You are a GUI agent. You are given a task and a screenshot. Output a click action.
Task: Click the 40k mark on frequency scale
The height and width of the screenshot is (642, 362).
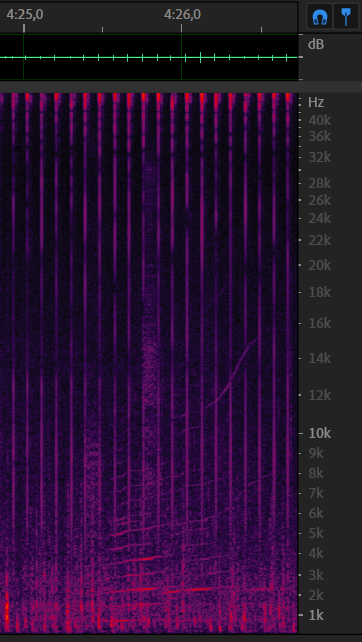tap(320, 120)
